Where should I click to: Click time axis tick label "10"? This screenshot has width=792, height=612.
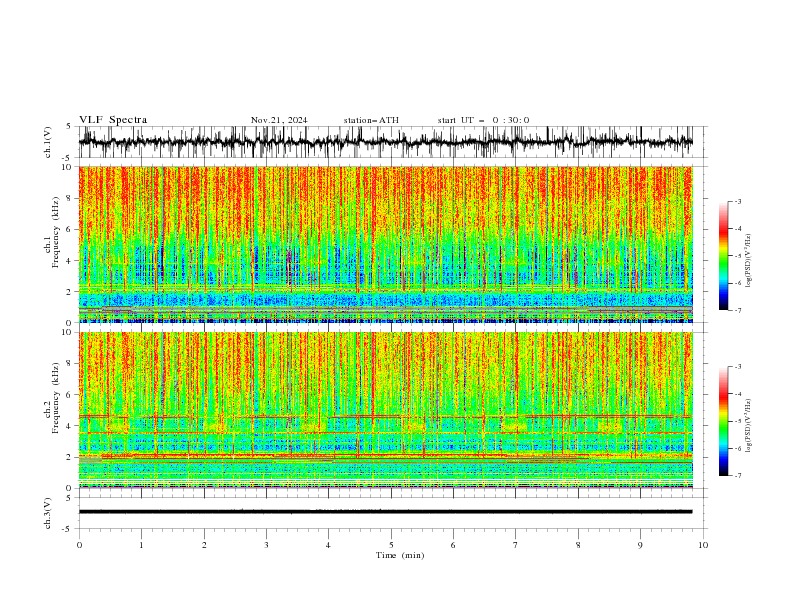pyautogui.click(x=703, y=545)
